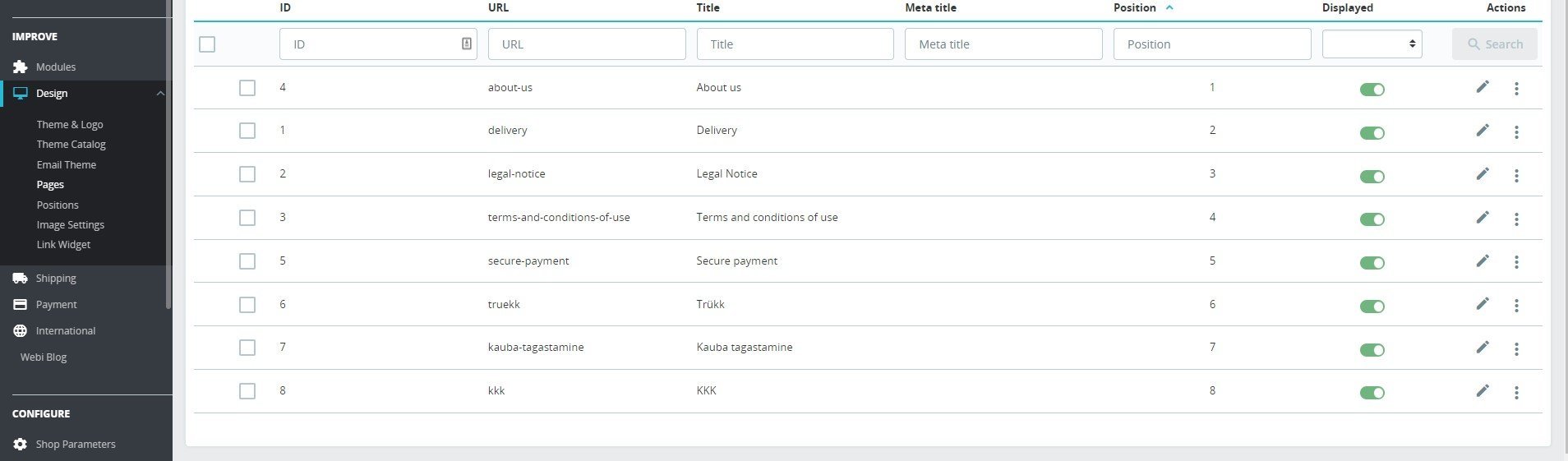Viewport: 1568px width, 461px height.
Task: Edit the legal-notice page via pencil icon
Action: 1482,174
